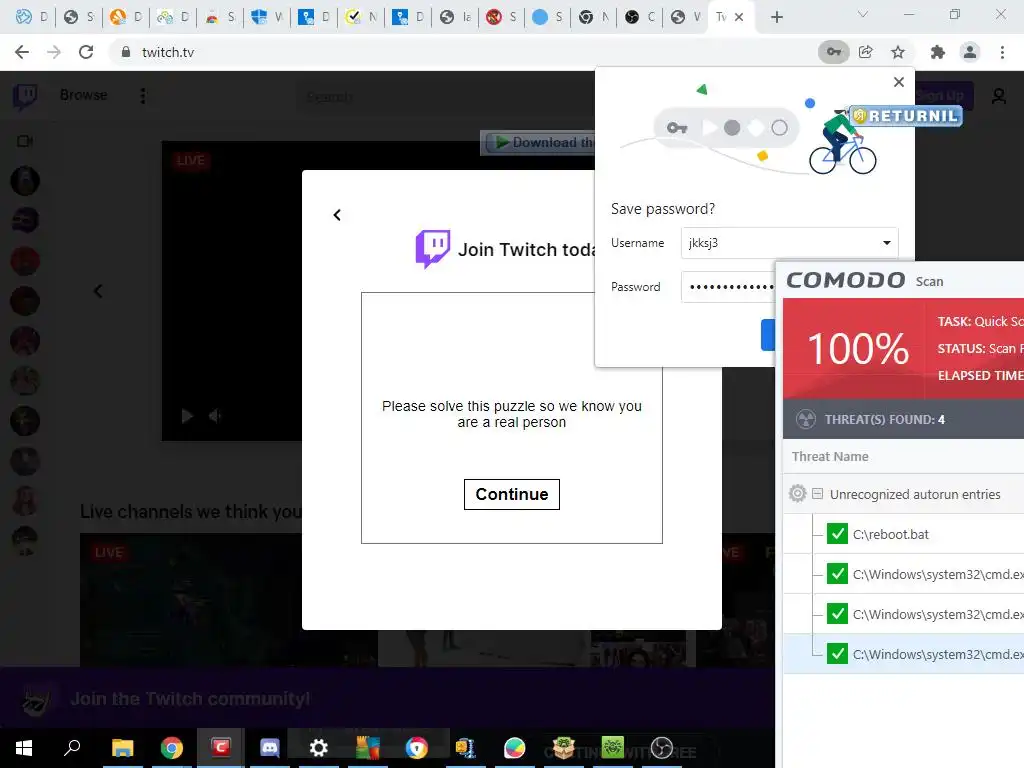
Task: Open the three-dot menu next to Browse
Action: (143, 96)
